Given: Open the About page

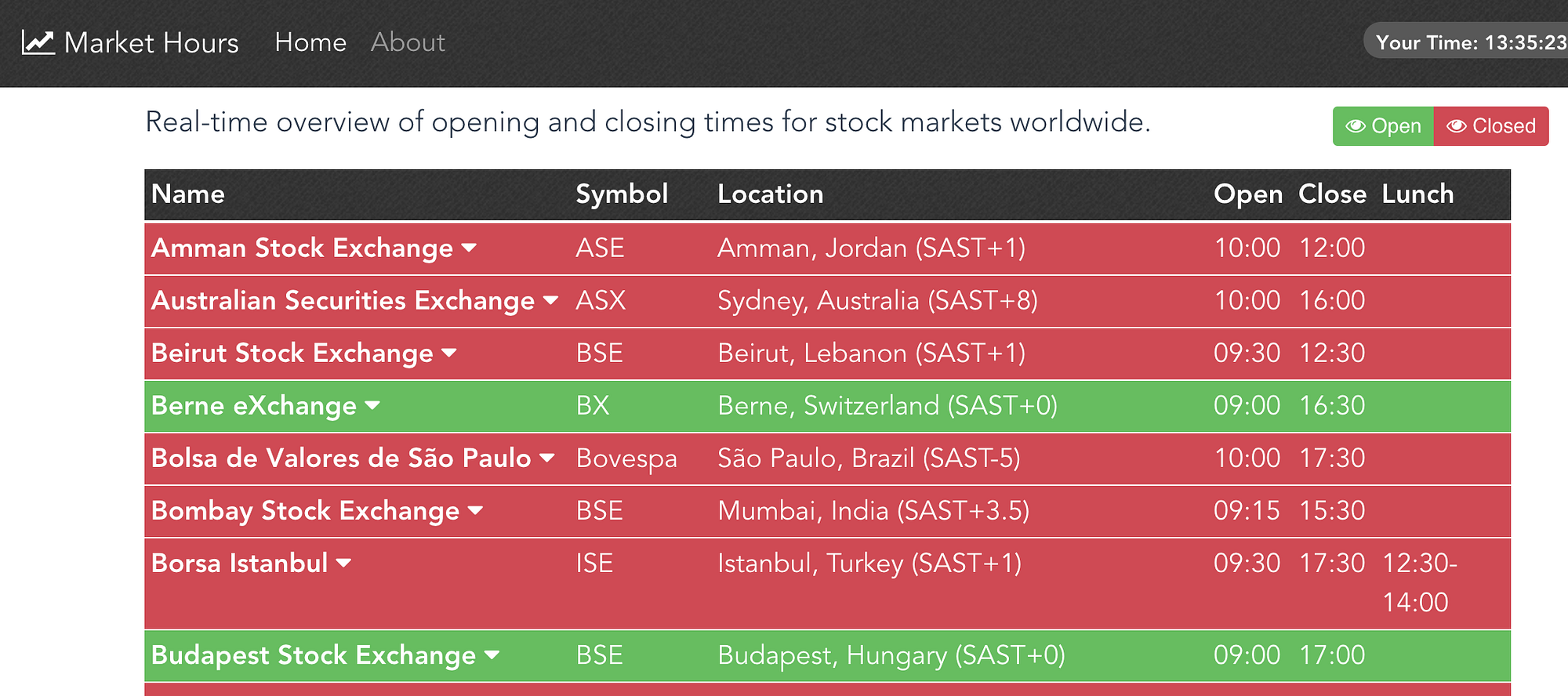Looking at the screenshot, I should (x=408, y=42).
